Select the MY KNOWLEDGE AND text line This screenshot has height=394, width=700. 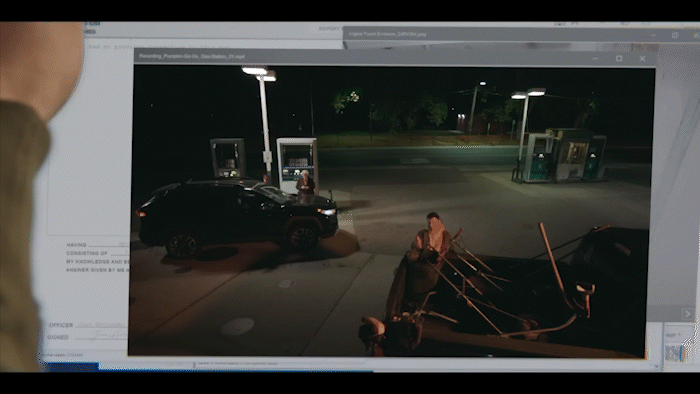point(97,262)
